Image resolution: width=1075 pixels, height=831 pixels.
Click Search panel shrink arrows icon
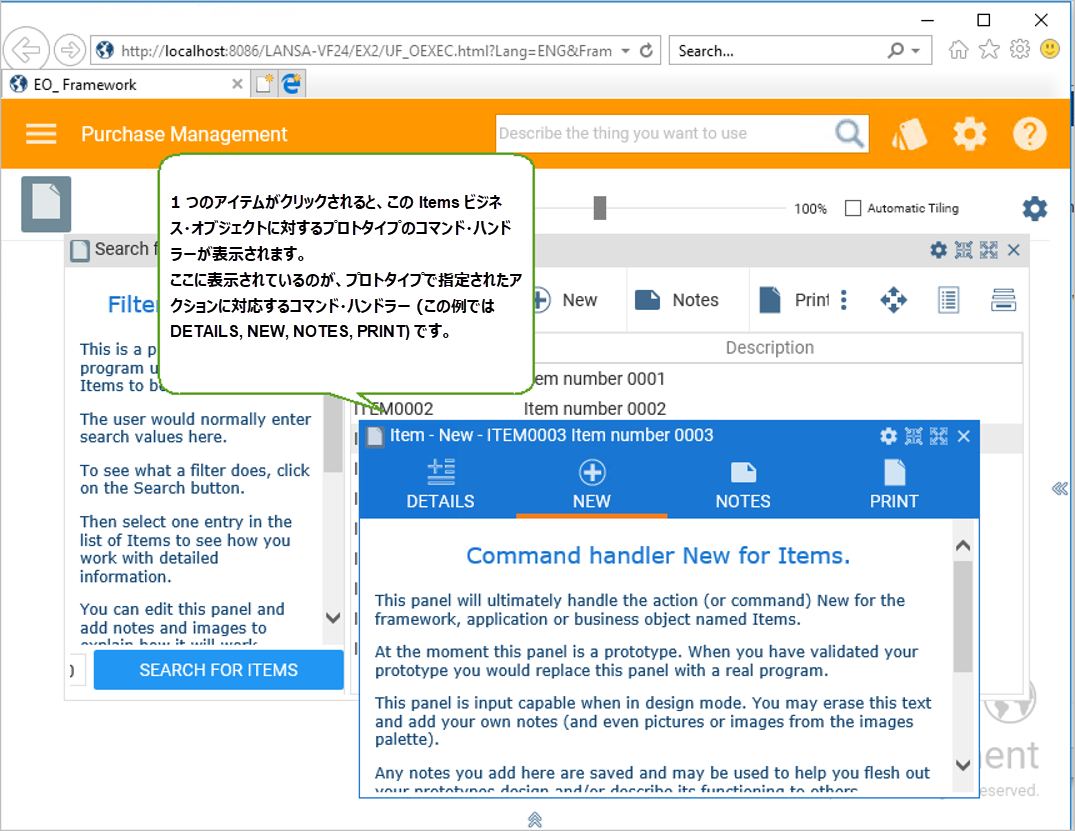point(963,250)
